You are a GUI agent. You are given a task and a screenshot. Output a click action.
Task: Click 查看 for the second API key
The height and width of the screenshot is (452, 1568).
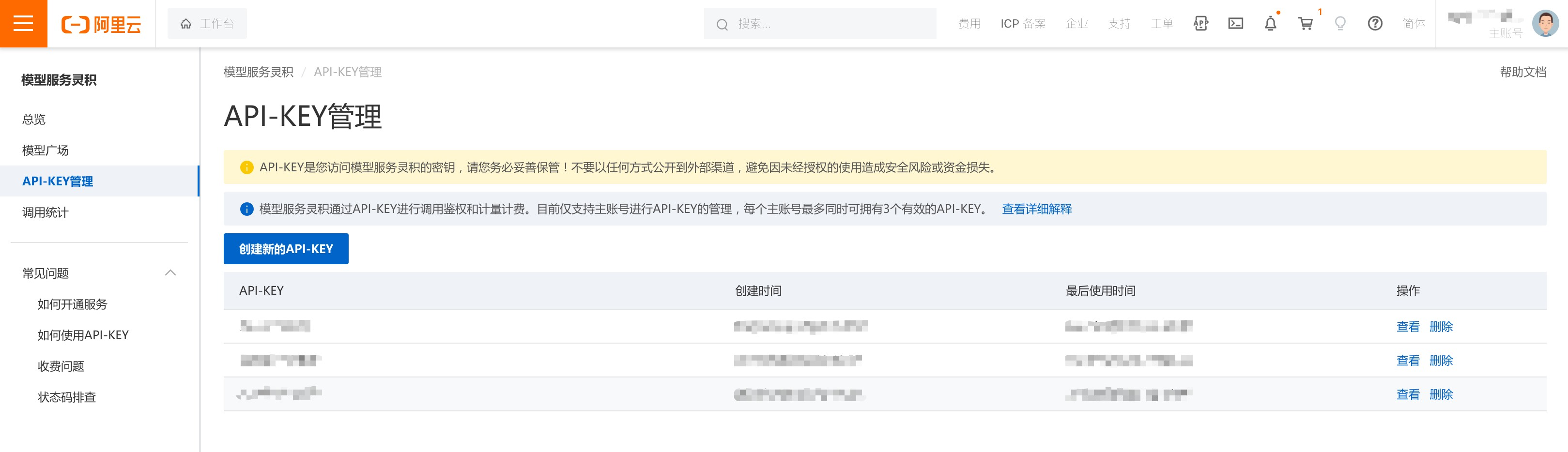pos(1407,361)
